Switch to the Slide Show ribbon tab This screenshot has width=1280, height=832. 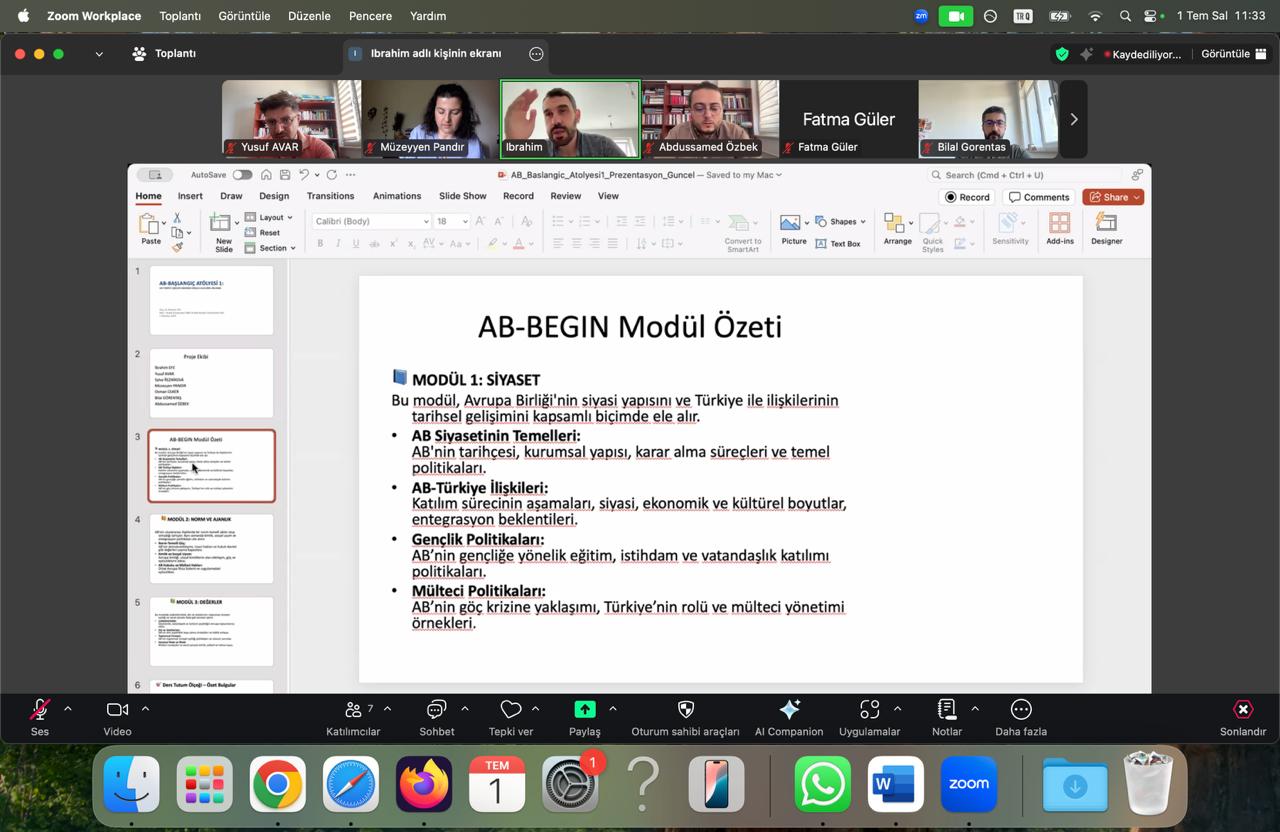[x=462, y=196]
